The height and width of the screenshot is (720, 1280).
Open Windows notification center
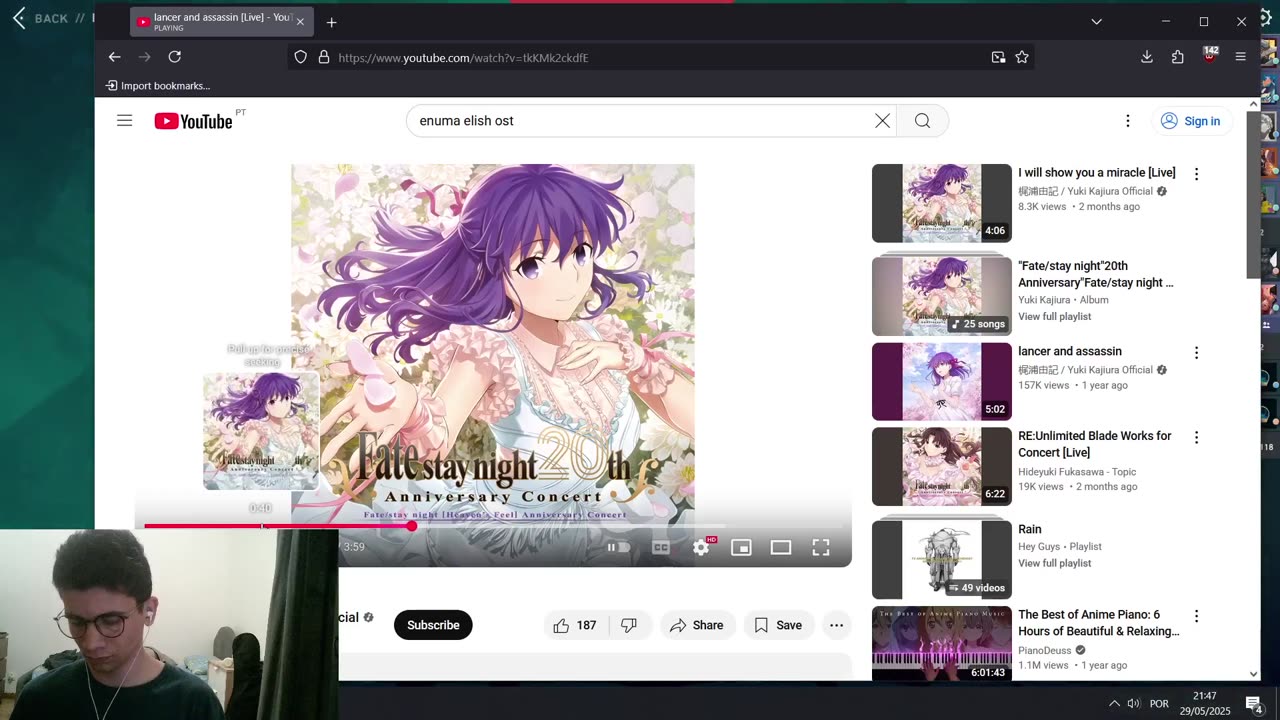coord(1254,703)
